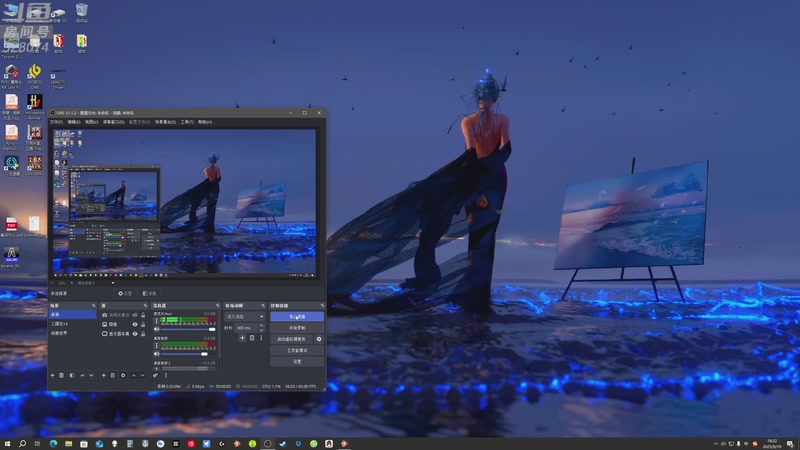Open 麦克风/Aux channel options dots

click(x=156, y=321)
